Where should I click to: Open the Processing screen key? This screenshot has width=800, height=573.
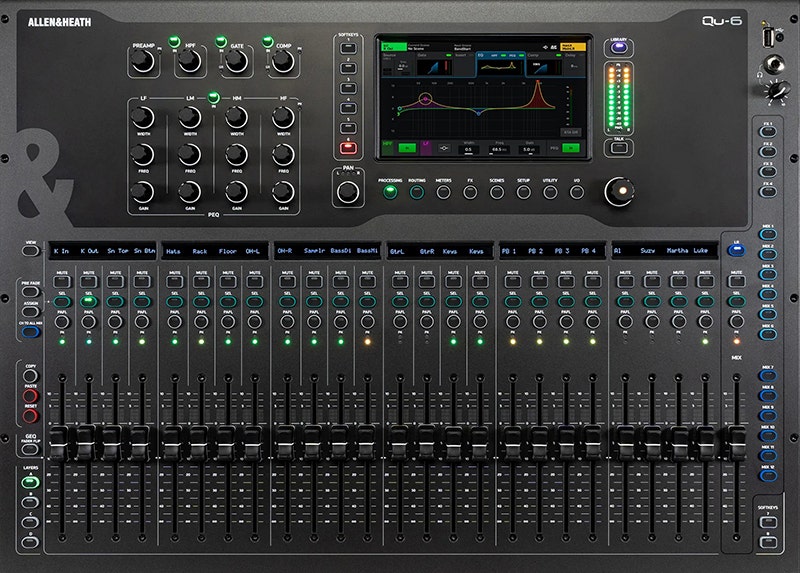click(x=390, y=192)
